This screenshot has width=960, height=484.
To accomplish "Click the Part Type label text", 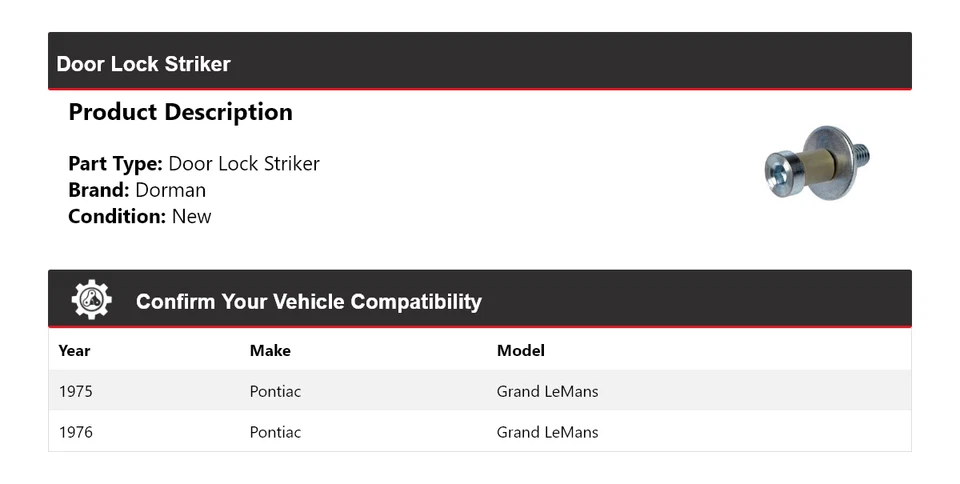I will click(x=115, y=164).
